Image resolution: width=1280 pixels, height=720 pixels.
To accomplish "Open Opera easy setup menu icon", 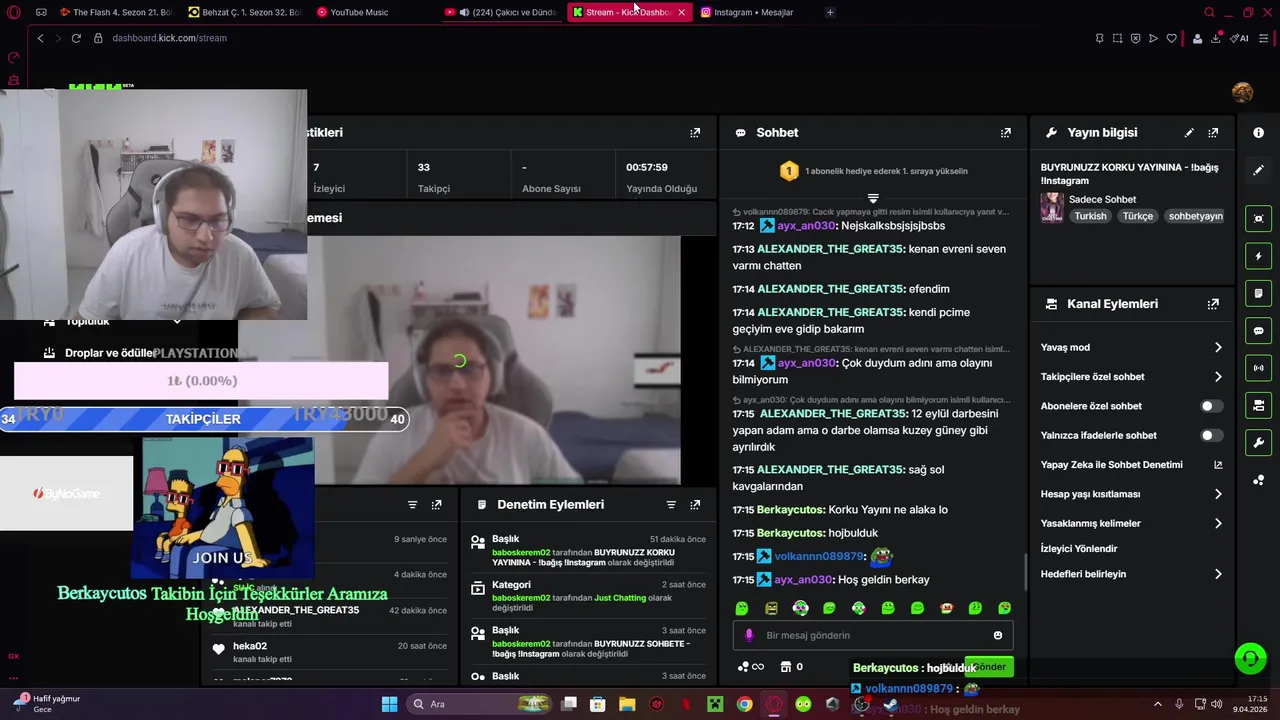I will (1265, 38).
